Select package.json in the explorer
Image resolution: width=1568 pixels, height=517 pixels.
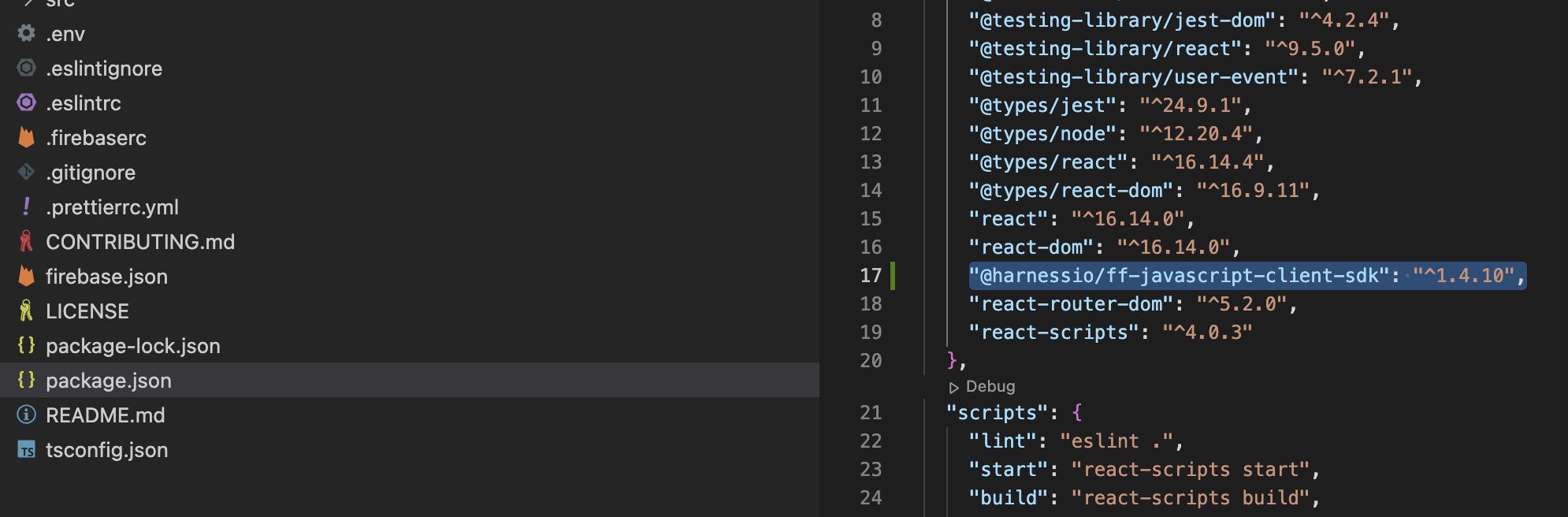(108, 381)
